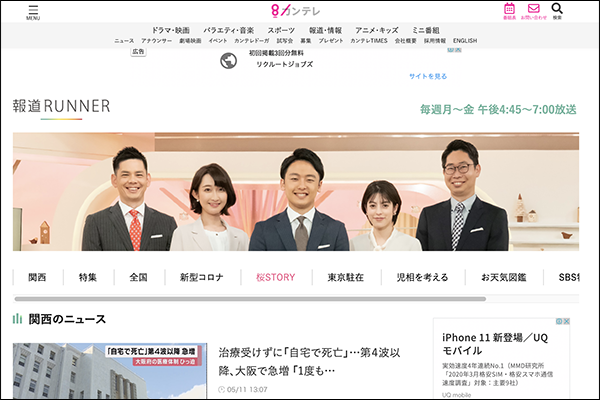Click the UQ mobile advertiser label

(x=457, y=395)
